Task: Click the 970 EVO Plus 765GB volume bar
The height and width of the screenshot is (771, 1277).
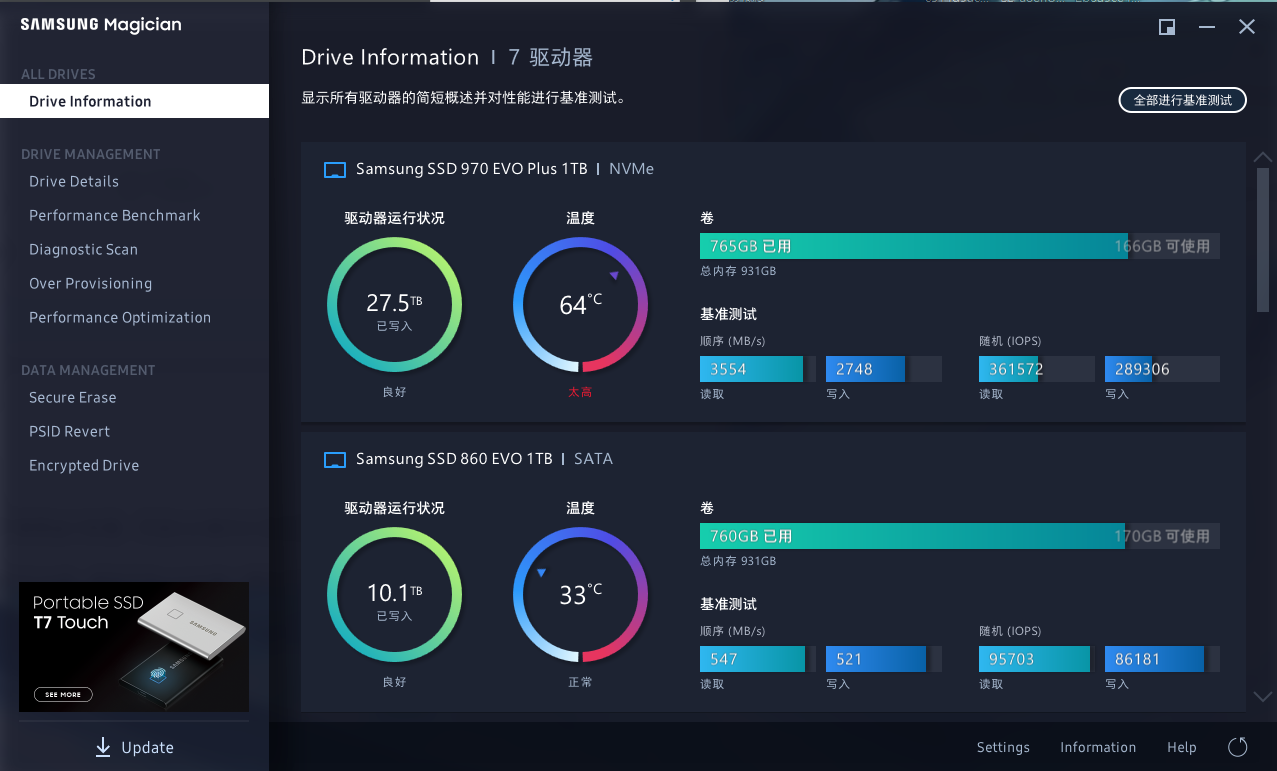Action: [960, 246]
